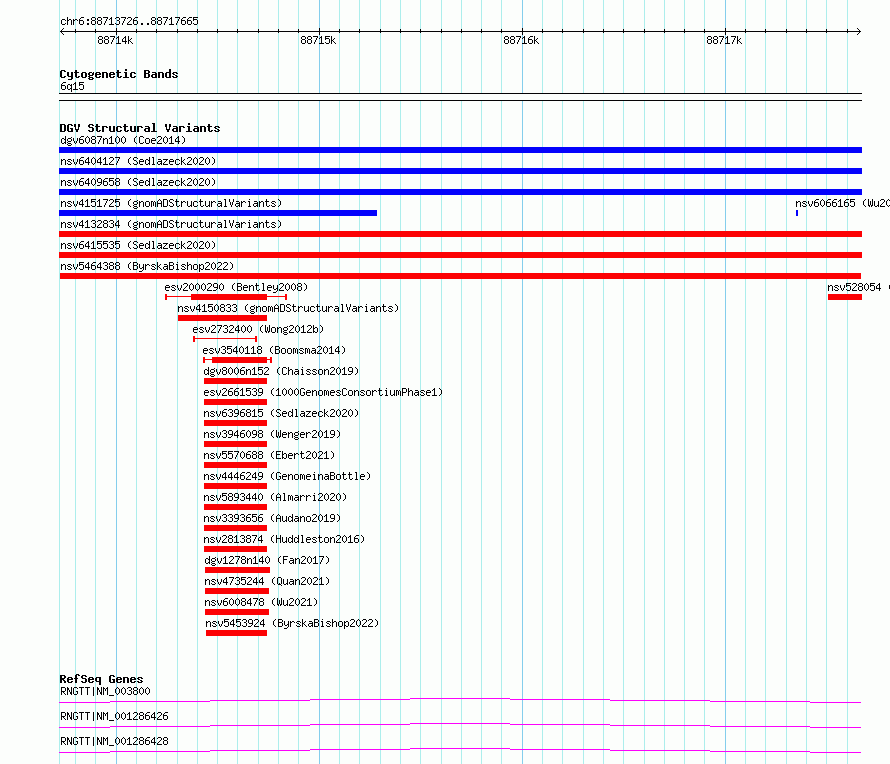
Task: Click the blue bar under nsv6404127
Action: pos(460,171)
